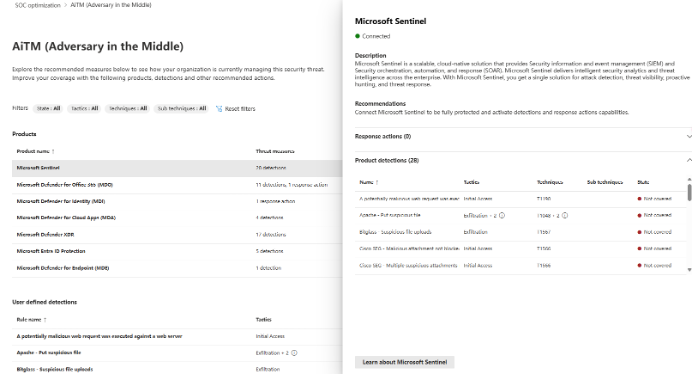Screen dimensions: 695x375
Task: Open the Techniques : All filter
Action: click(128, 109)
